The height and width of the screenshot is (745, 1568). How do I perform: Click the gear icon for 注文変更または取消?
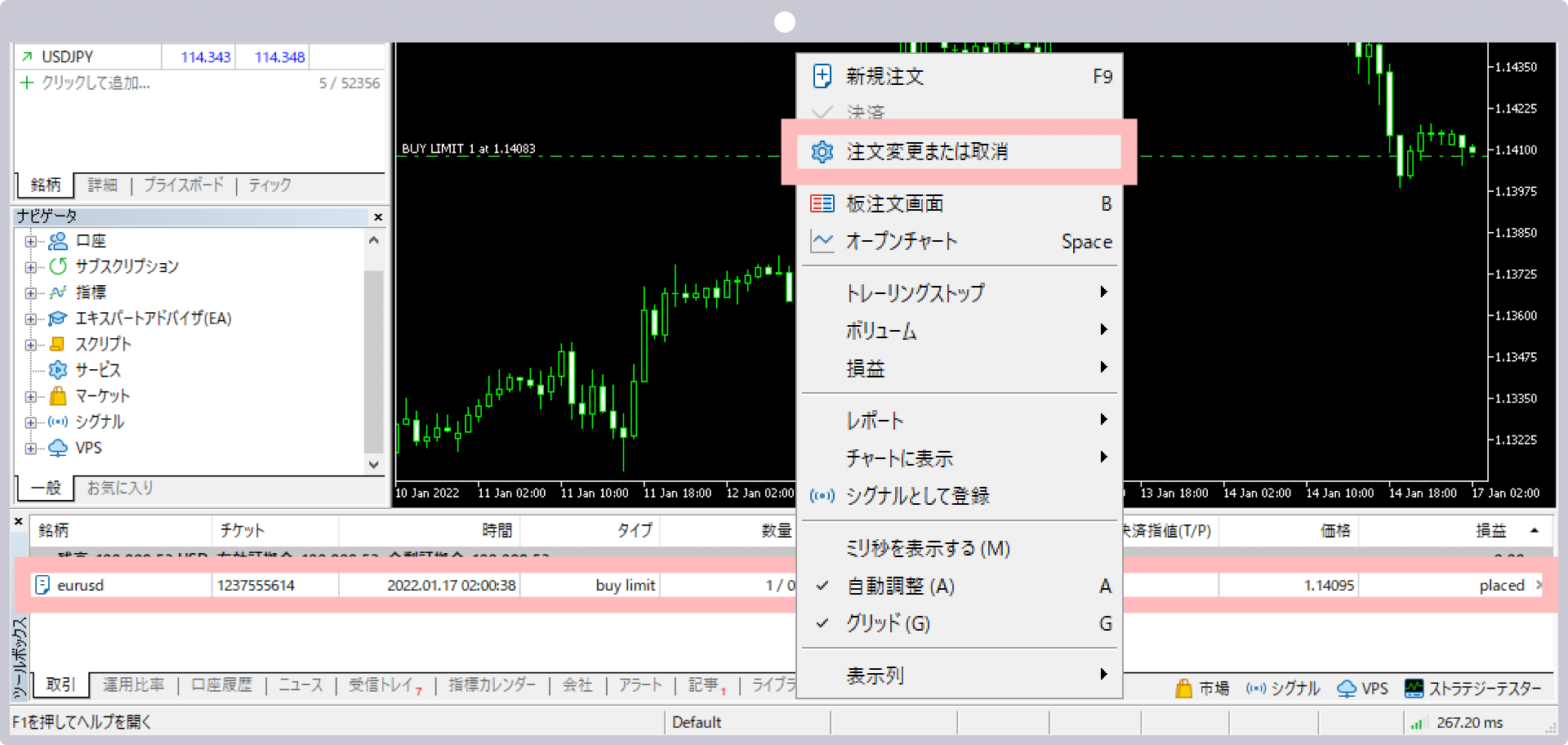pyautogui.click(x=822, y=152)
